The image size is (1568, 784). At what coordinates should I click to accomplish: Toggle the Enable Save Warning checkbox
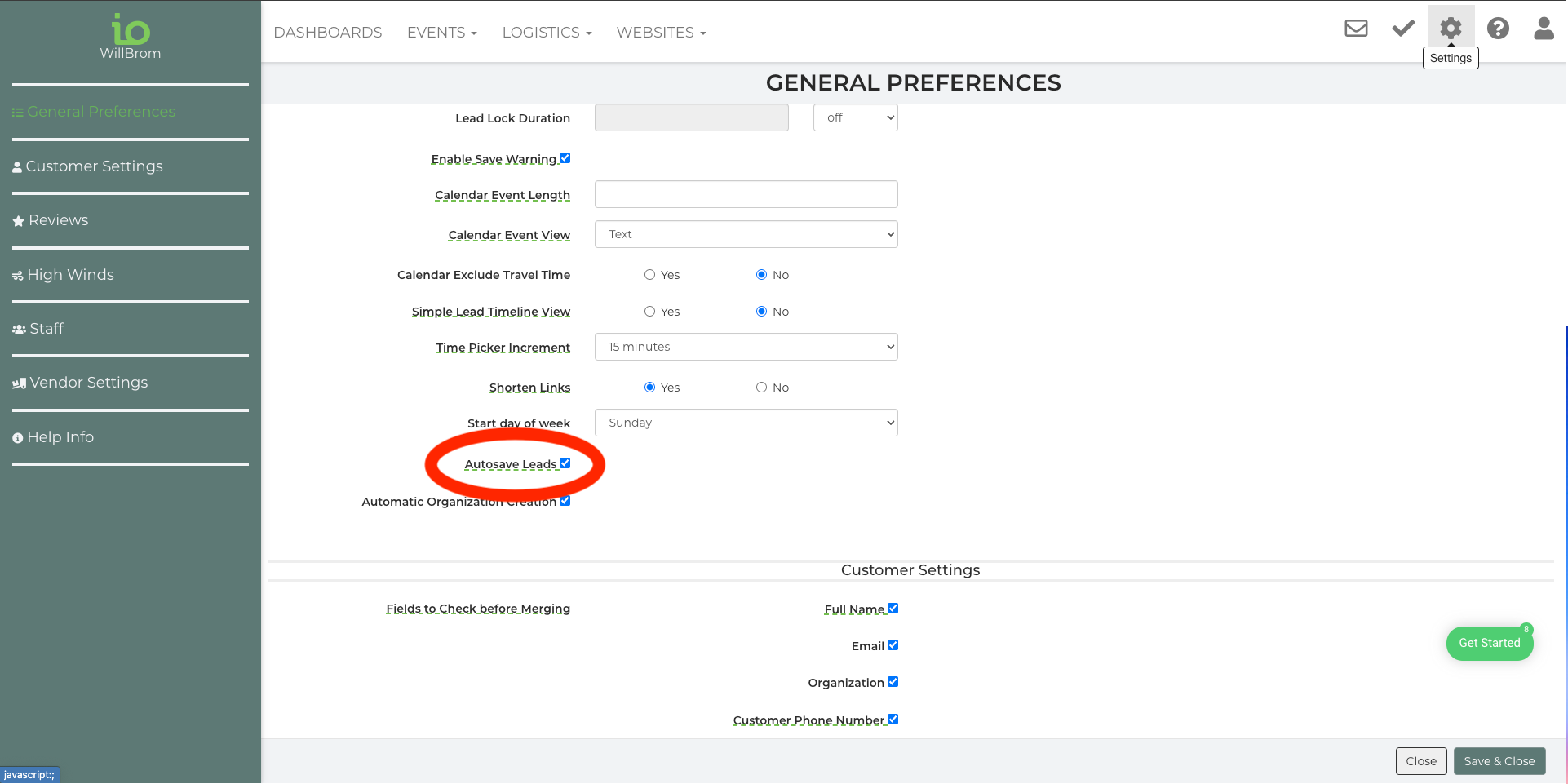565,158
